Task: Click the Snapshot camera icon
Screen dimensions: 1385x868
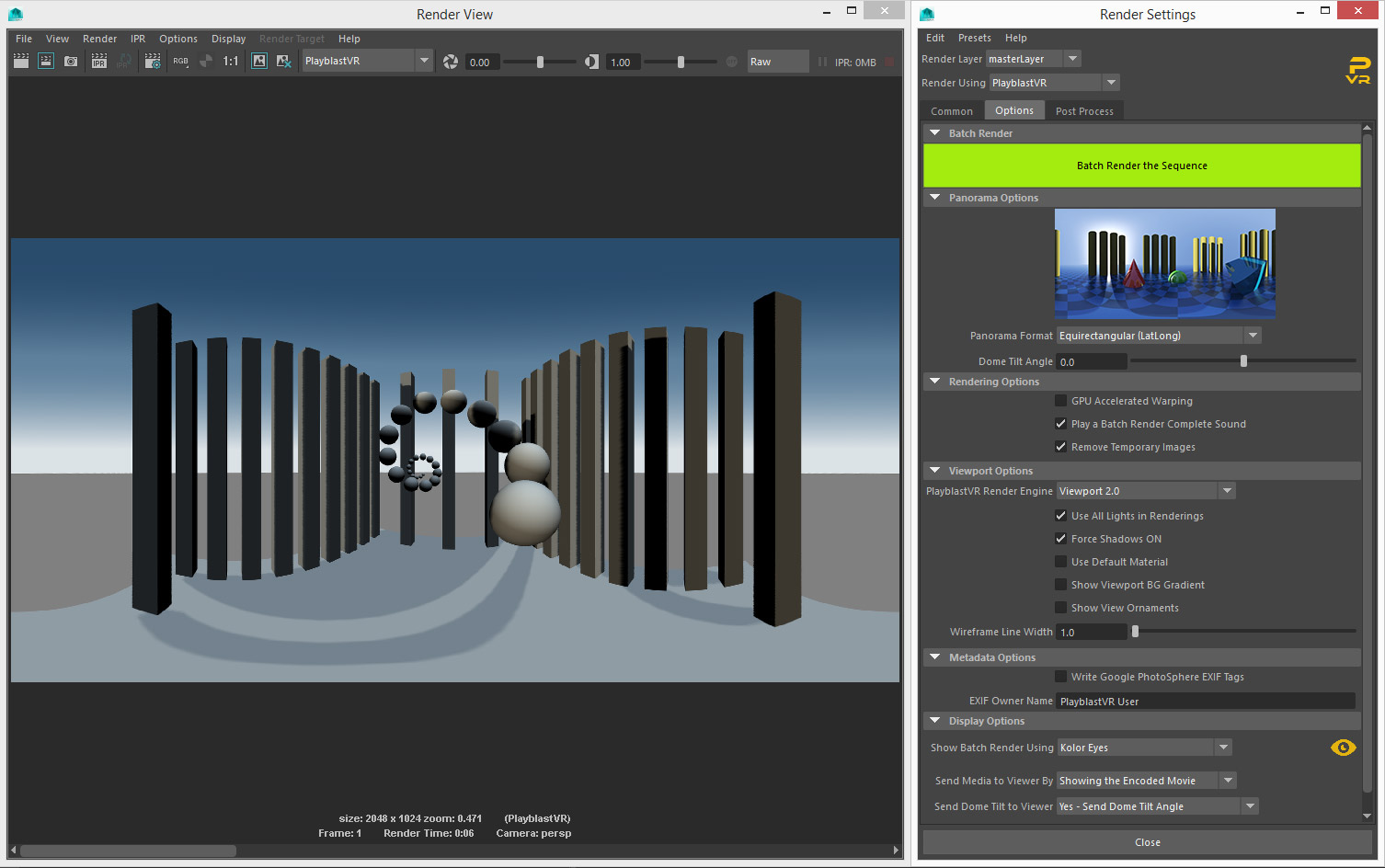Action: coord(71,61)
